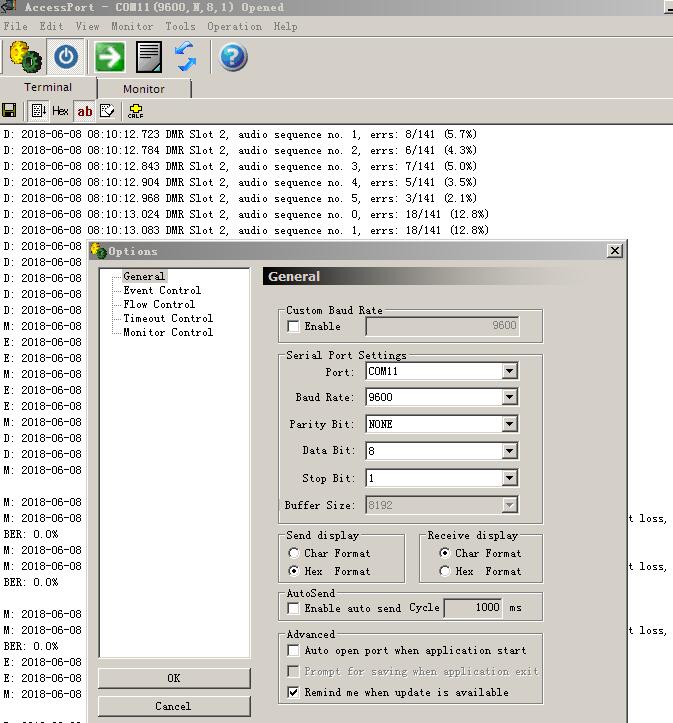Image resolution: width=673 pixels, height=723 pixels.
Task: Confirm the options with OK button
Action: click(174, 678)
